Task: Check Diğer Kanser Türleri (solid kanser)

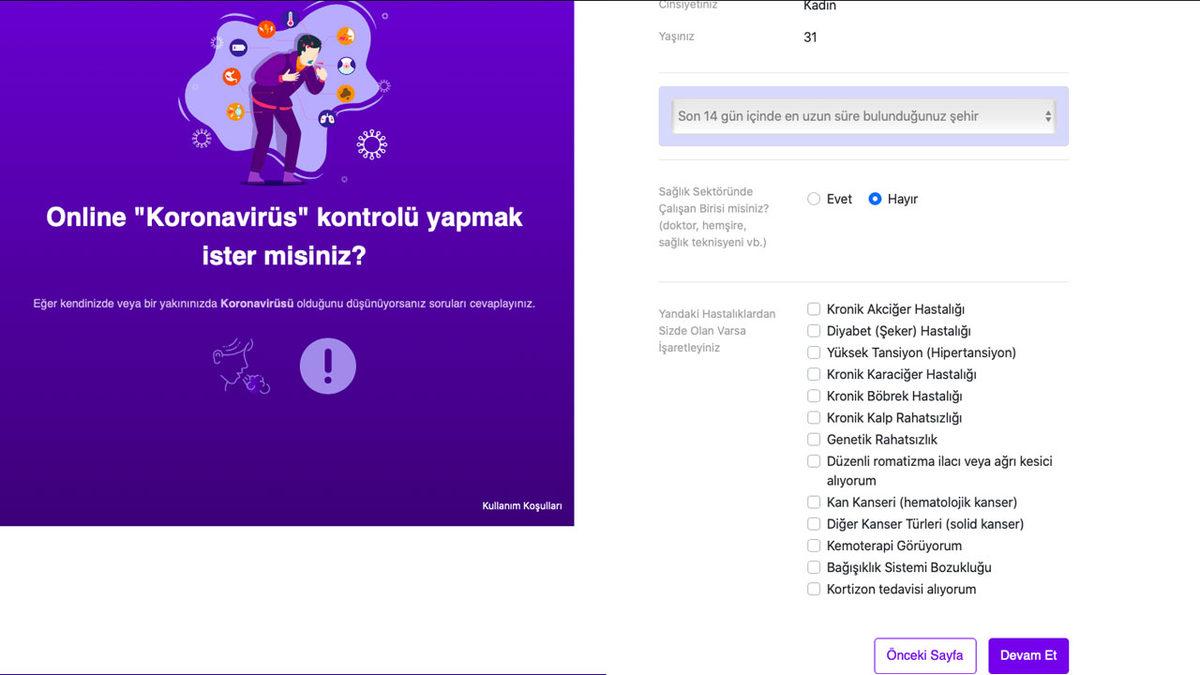Action: (x=814, y=523)
